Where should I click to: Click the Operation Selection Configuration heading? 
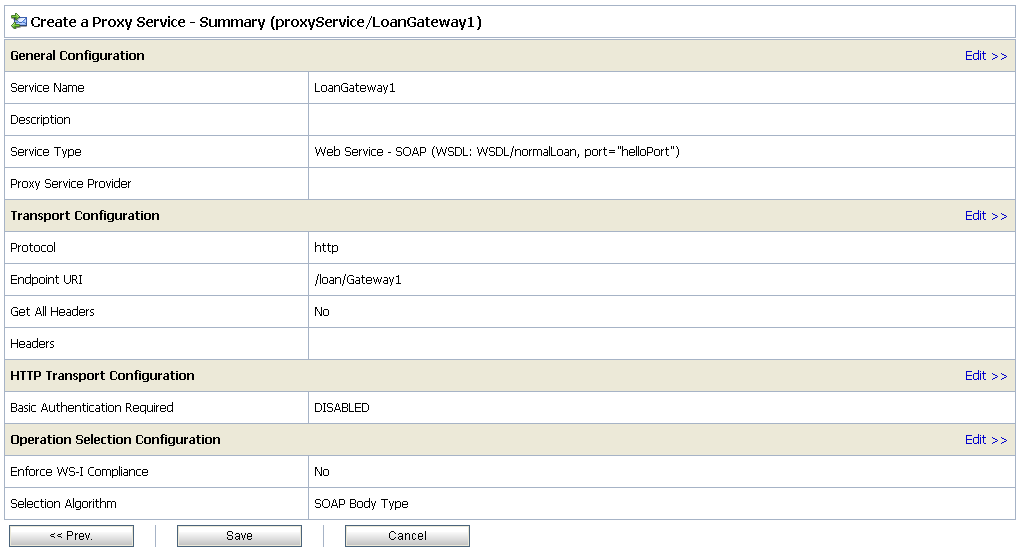tap(115, 440)
